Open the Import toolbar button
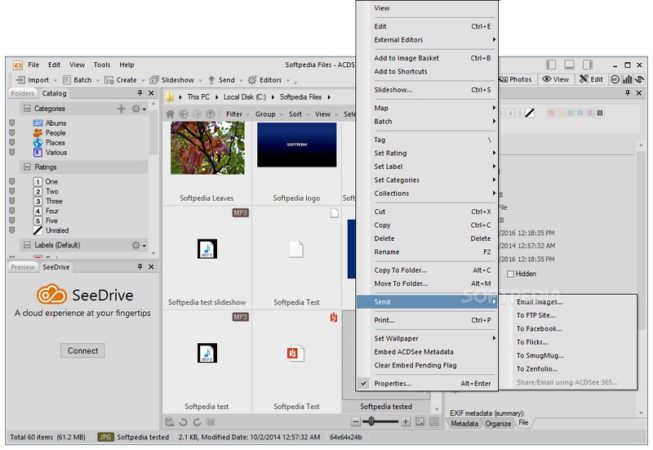This screenshot has height=450, width=653. 33,80
